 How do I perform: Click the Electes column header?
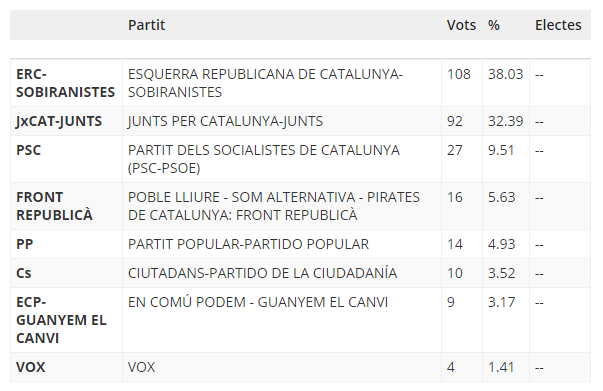click(x=558, y=25)
